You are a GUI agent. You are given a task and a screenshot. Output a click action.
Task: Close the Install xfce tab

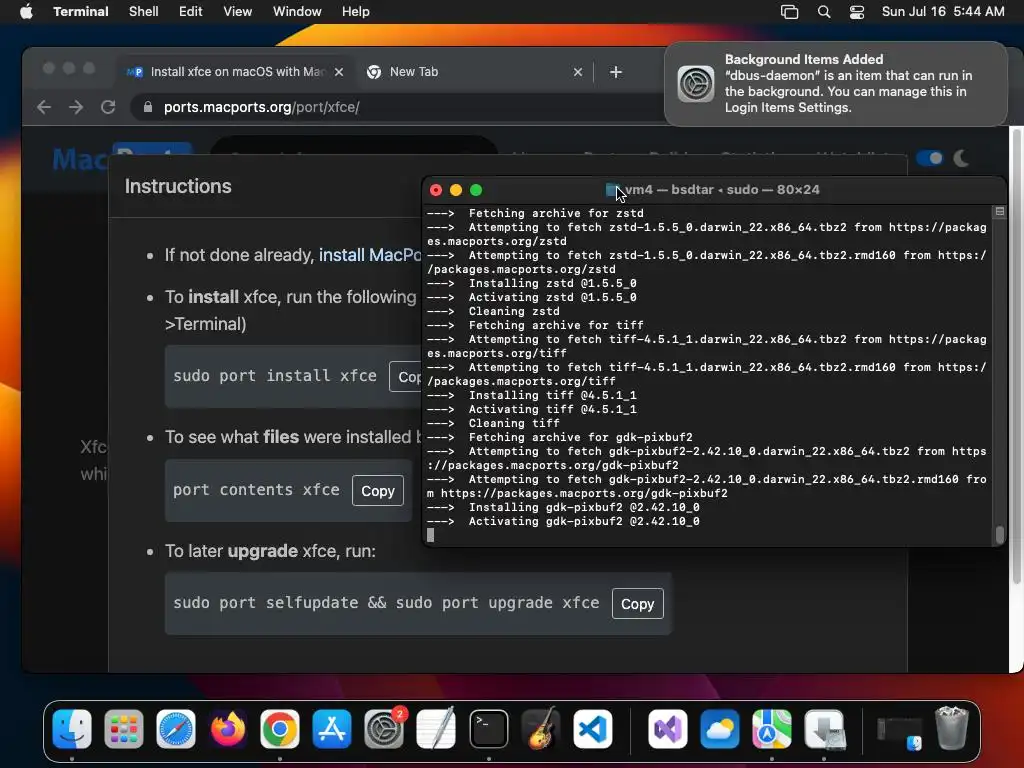[339, 72]
